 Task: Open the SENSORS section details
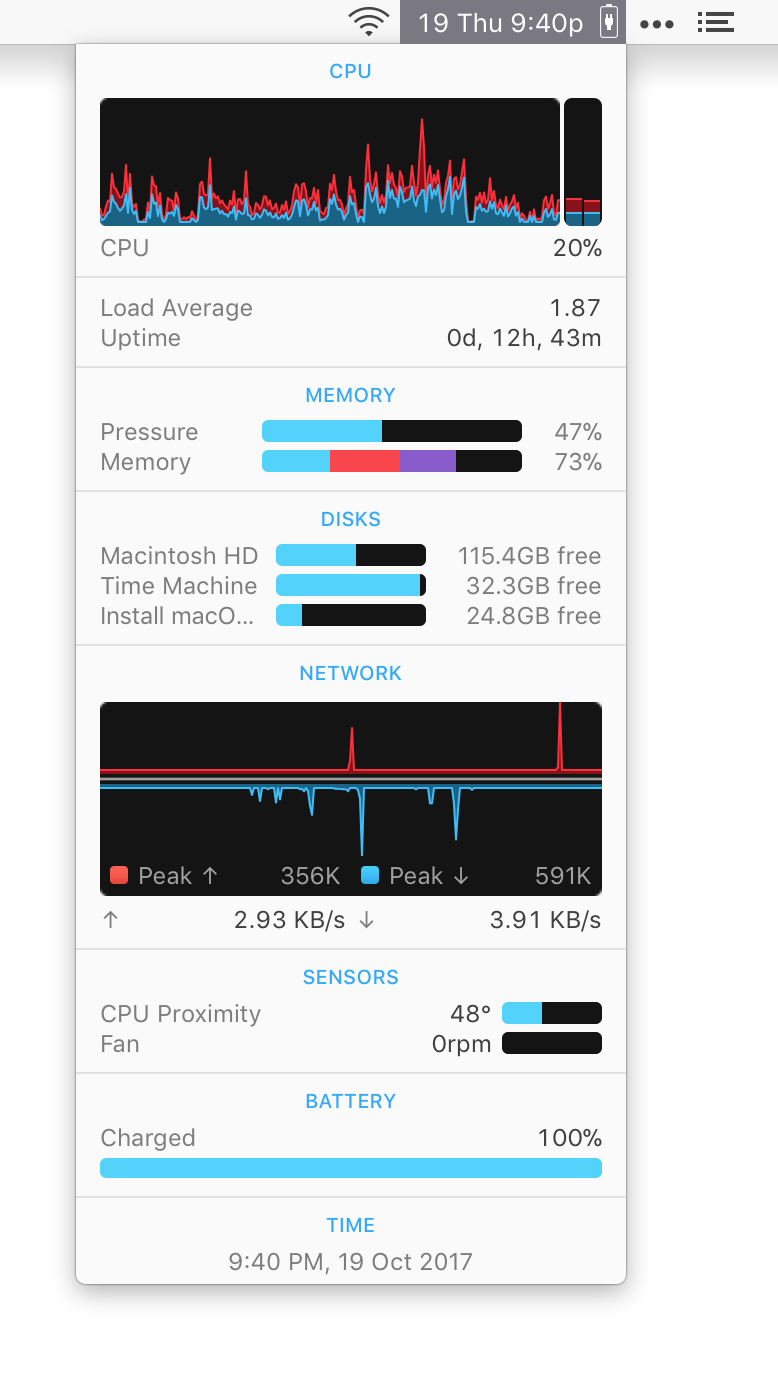point(350,977)
